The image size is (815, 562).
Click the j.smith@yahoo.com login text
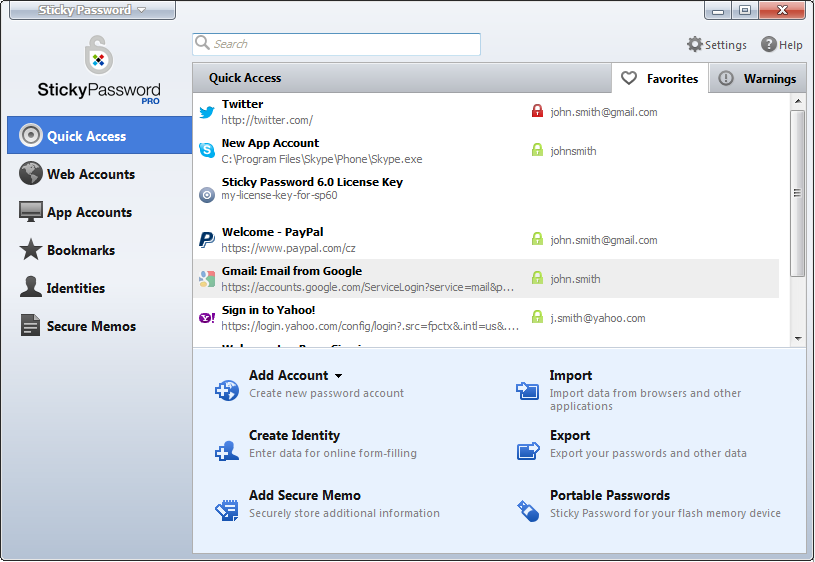[x=598, y=318]
